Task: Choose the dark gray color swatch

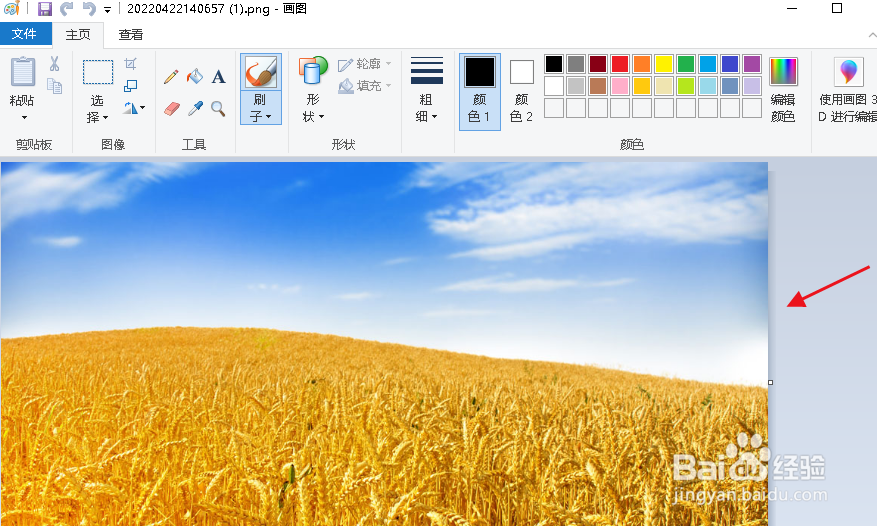Action: [576, 64]
